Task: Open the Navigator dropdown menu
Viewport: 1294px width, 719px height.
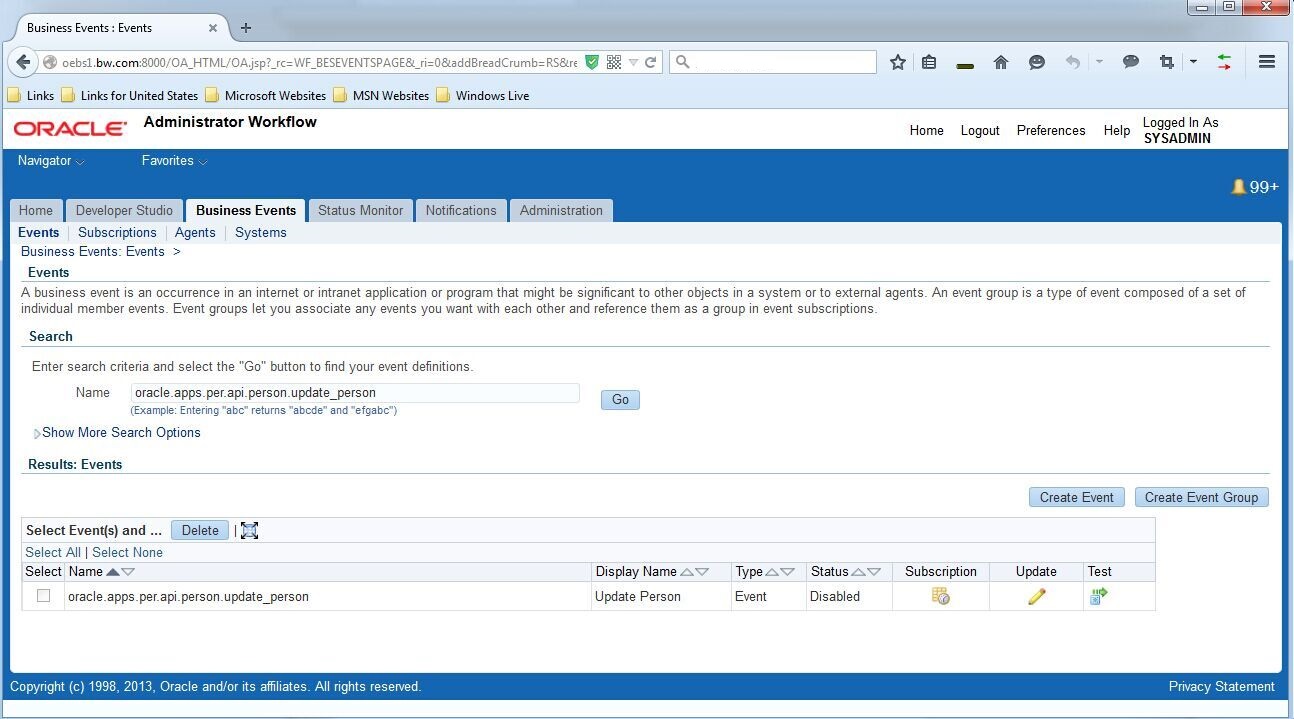Action: pyautogui.click(x=51, y=161)
